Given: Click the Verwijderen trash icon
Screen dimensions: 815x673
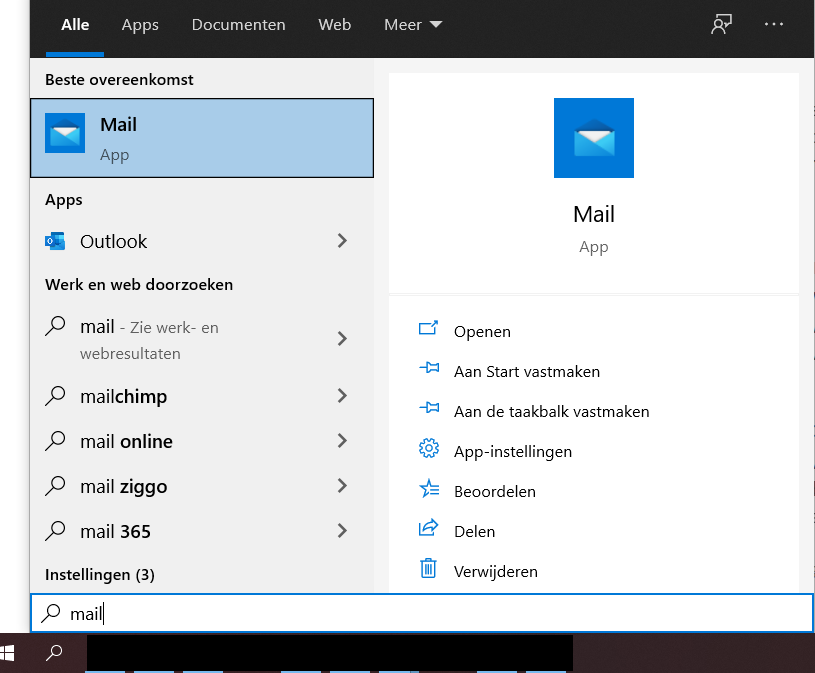Looking at the screenshot, I should click(428, 570).
